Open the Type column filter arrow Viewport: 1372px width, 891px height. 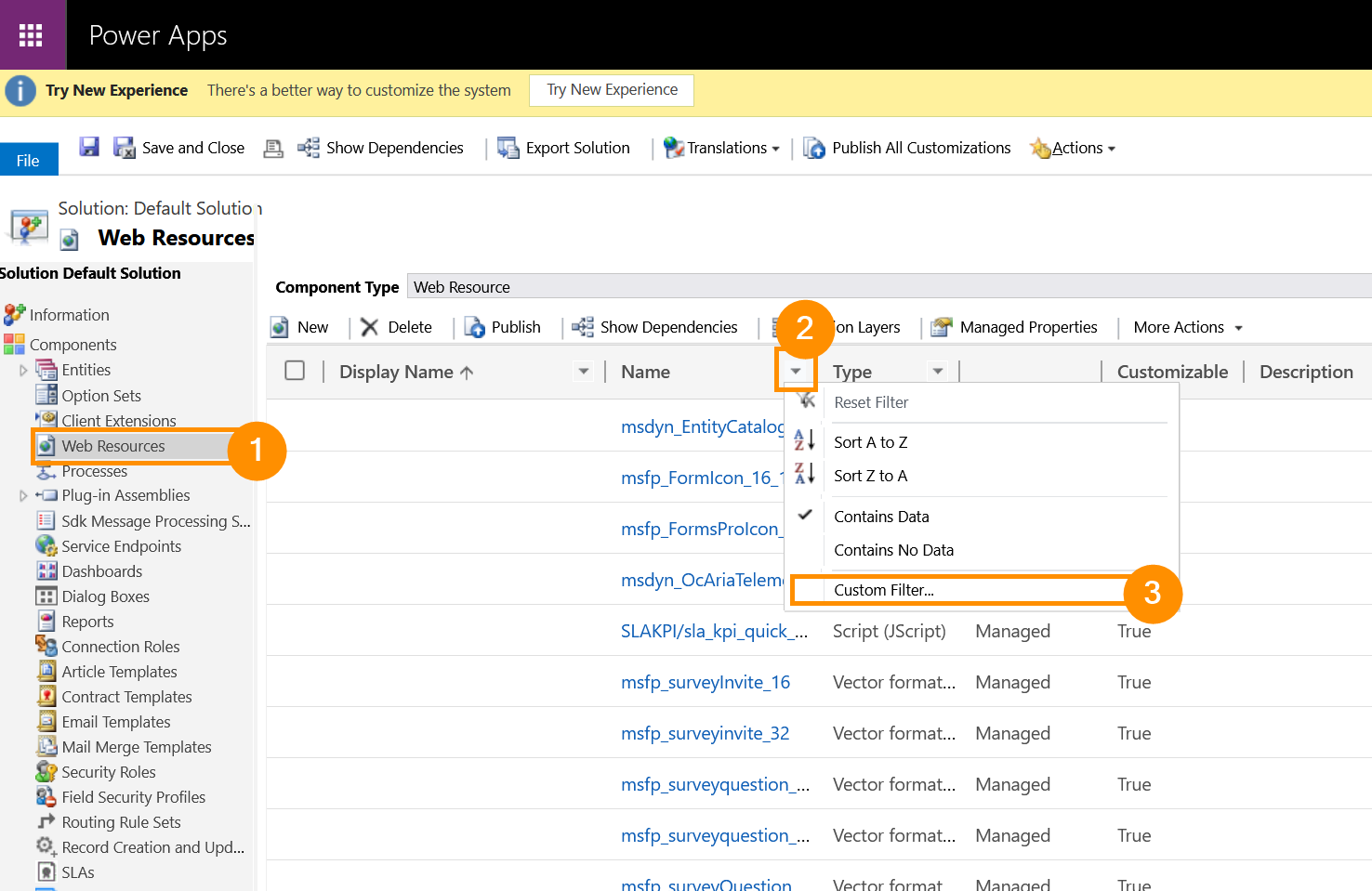click(x=938, y=372)
